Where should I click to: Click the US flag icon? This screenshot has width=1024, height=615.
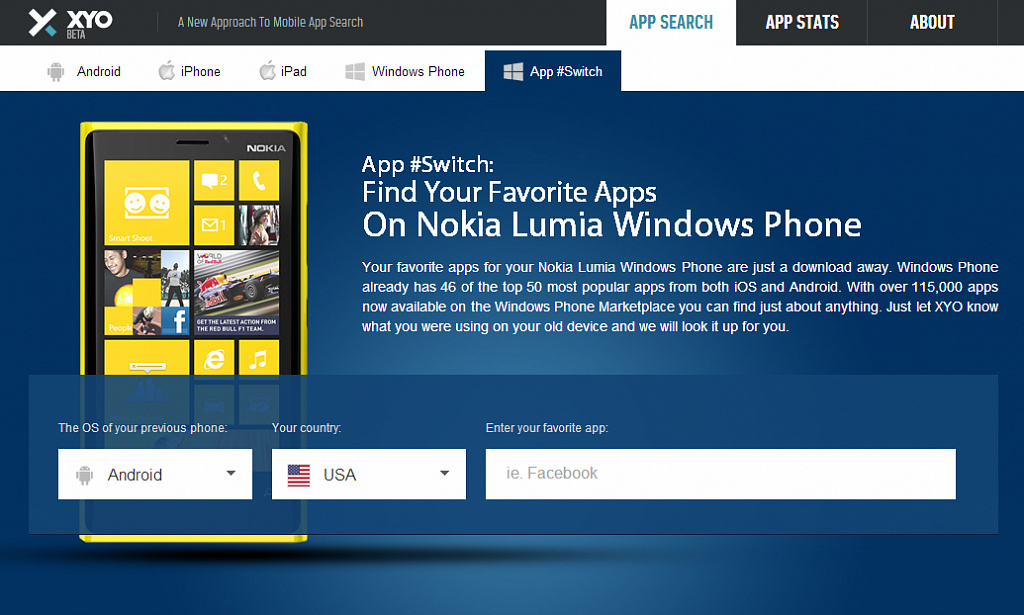point(298,475)
